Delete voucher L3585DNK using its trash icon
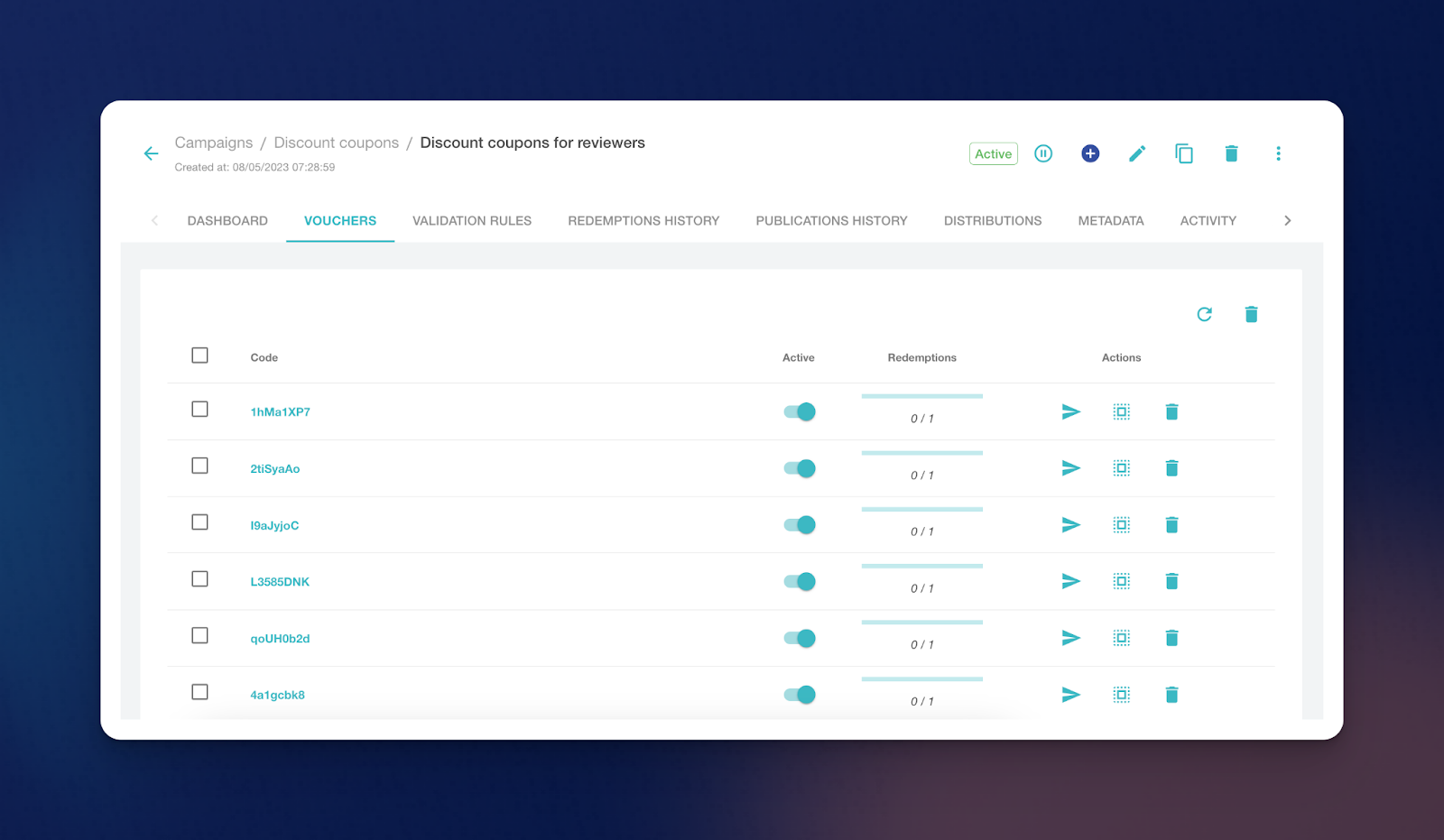This screenshot has width=1444, height=840. pos(1171,582)
